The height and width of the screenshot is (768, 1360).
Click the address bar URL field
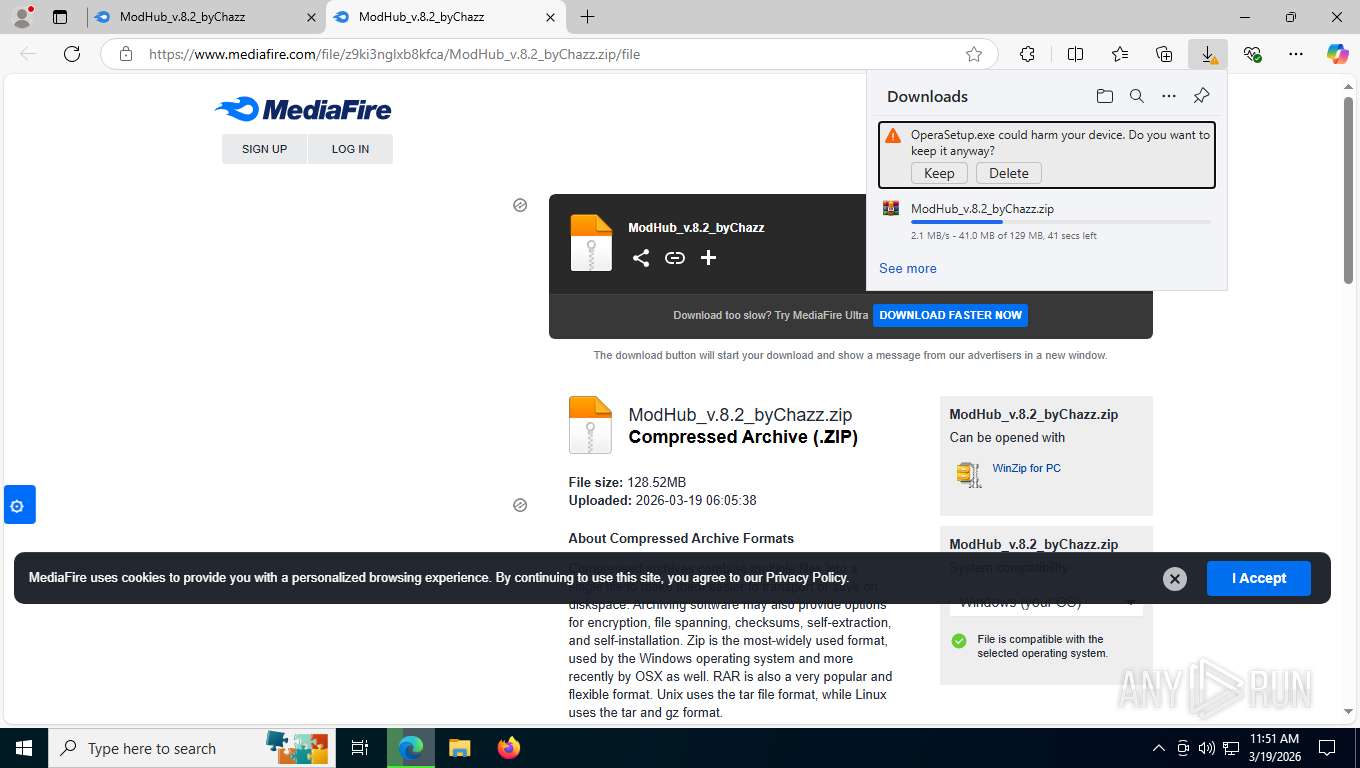click(550, 54)
